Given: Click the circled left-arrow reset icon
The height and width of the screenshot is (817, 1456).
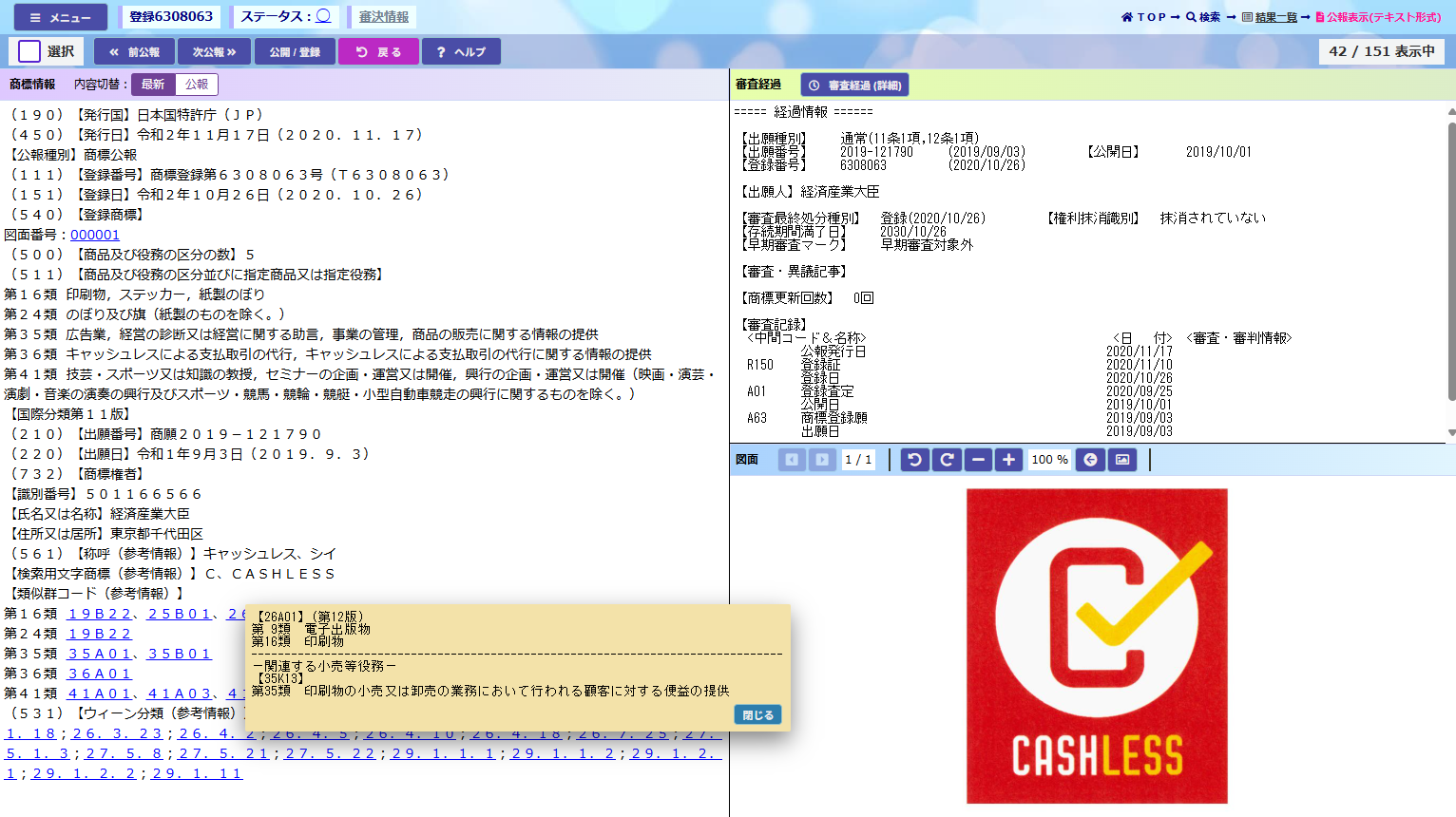Looking at the screenshot, I should tap(1090, 460).
